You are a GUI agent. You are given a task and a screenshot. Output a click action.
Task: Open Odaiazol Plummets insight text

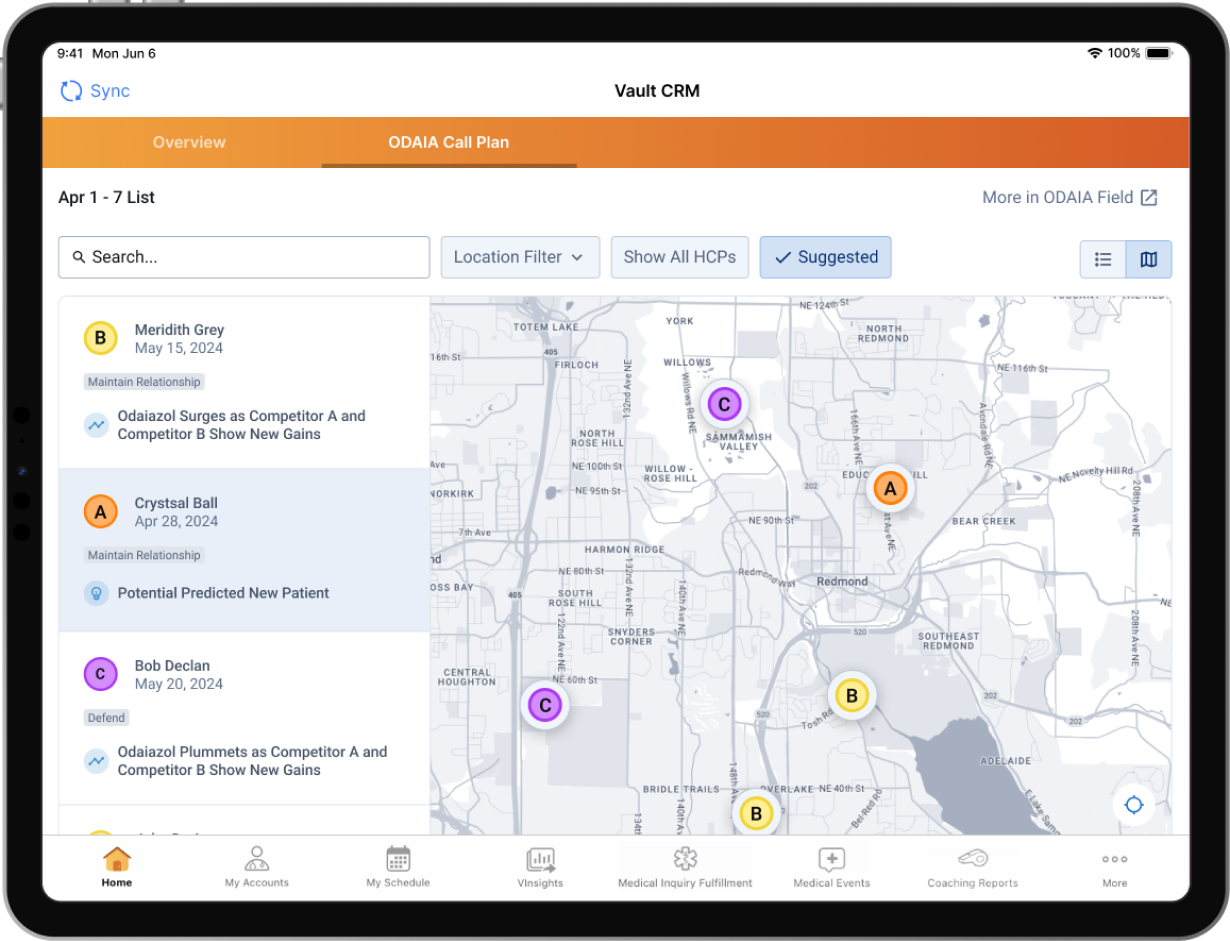[252, 761]
